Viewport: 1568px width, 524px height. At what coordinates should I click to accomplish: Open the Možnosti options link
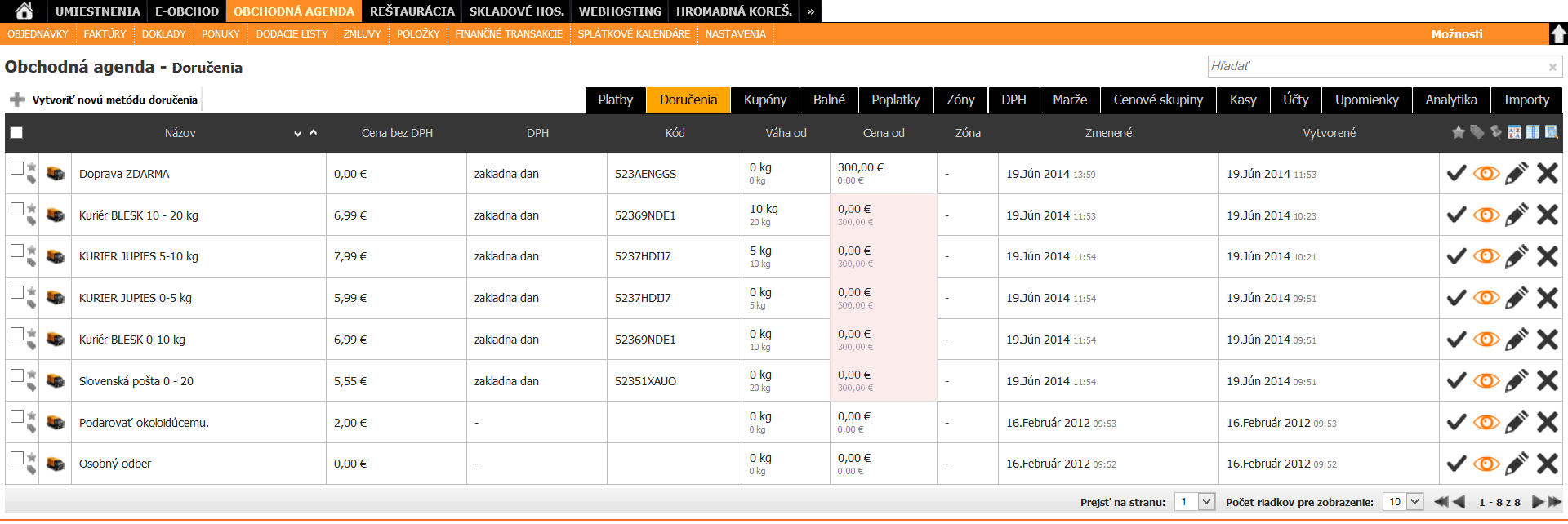pos(1456,34)
